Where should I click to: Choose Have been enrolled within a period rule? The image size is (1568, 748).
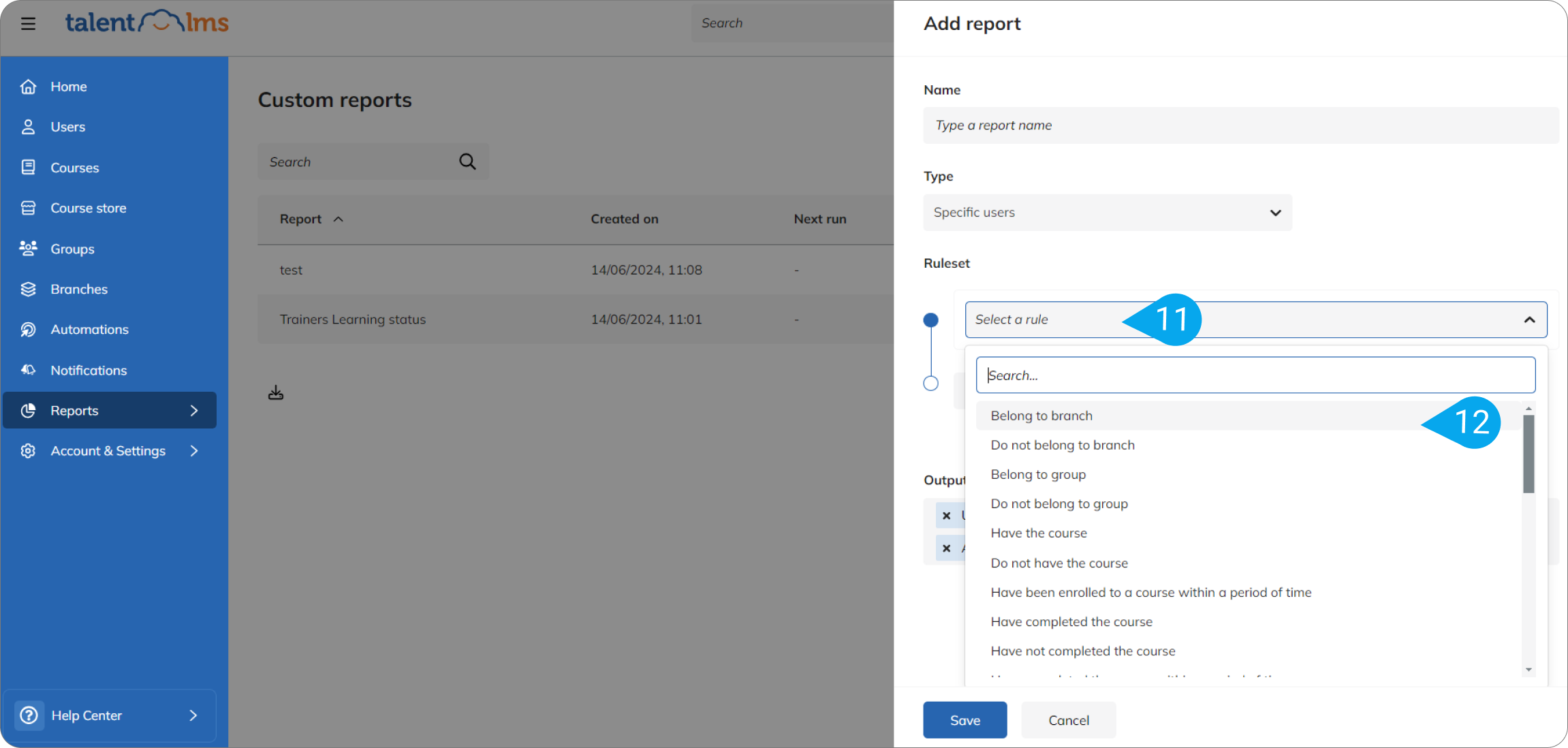1248,592
